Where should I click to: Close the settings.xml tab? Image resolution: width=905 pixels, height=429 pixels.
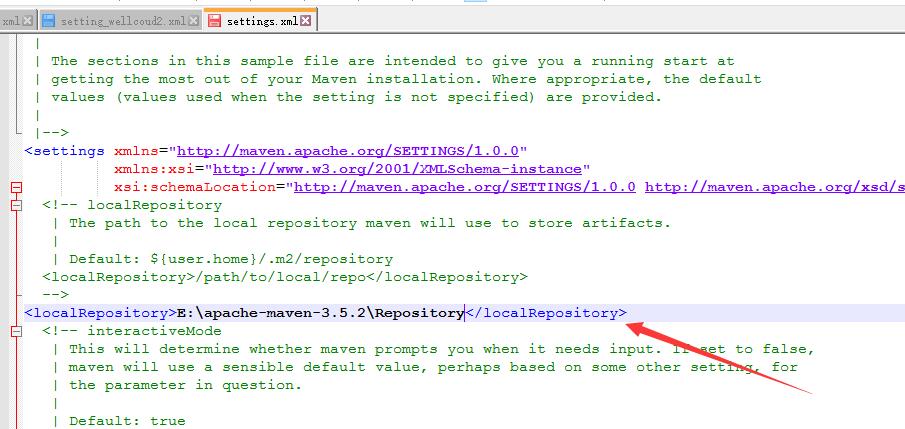click(306, 21)
